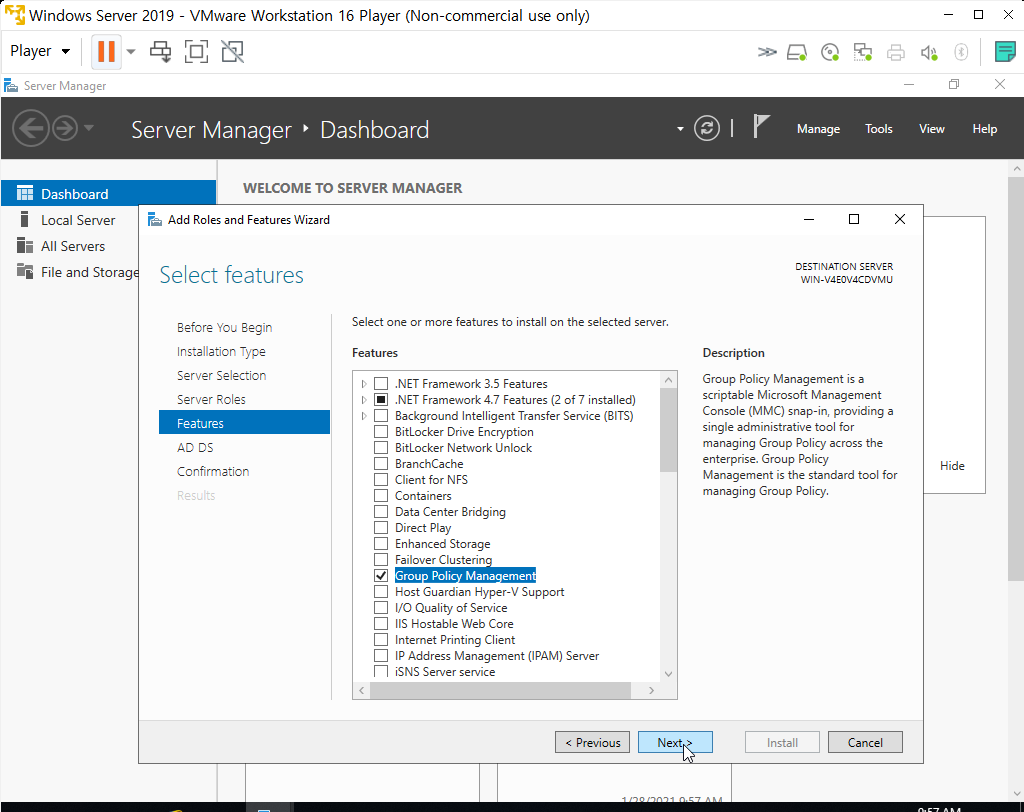Select Data Center Bridging feature row
The height and width of the screenshot is (812, 1024).
point(450,512)
